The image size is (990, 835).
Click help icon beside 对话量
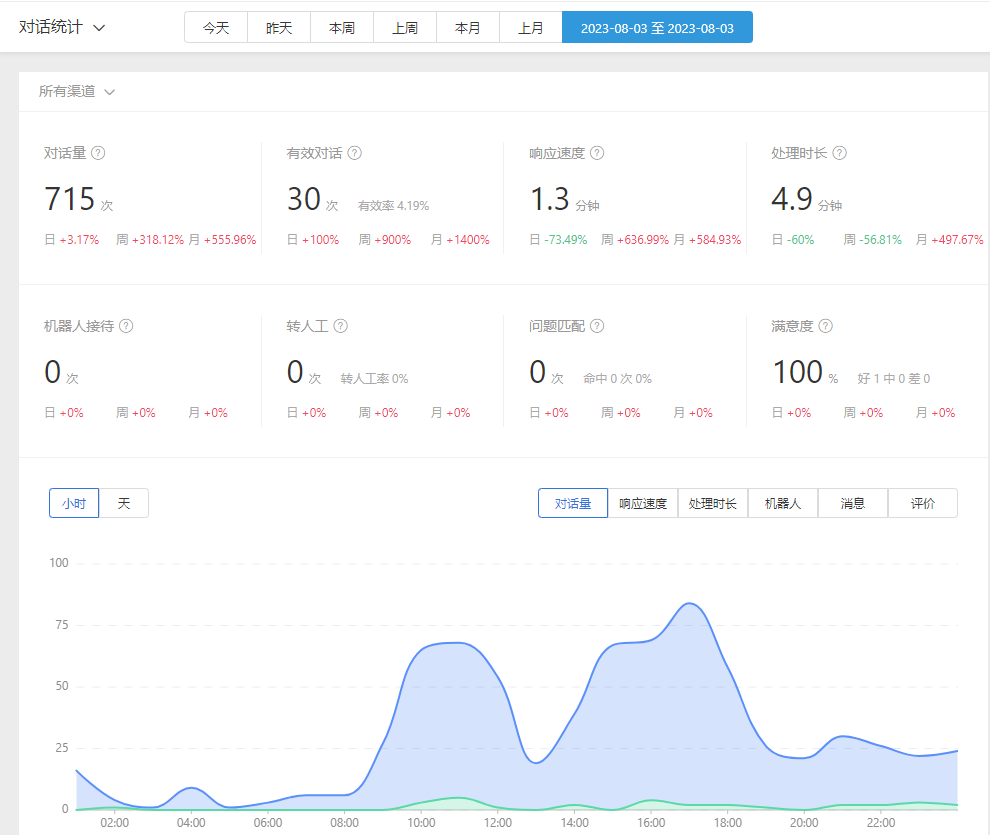click(x=98, y=153)
